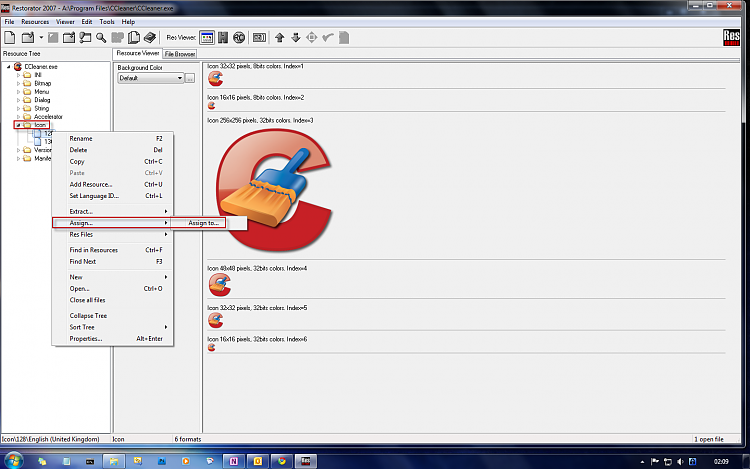
Task: Click the New file toolbar icon
Action: click(10, 37)
